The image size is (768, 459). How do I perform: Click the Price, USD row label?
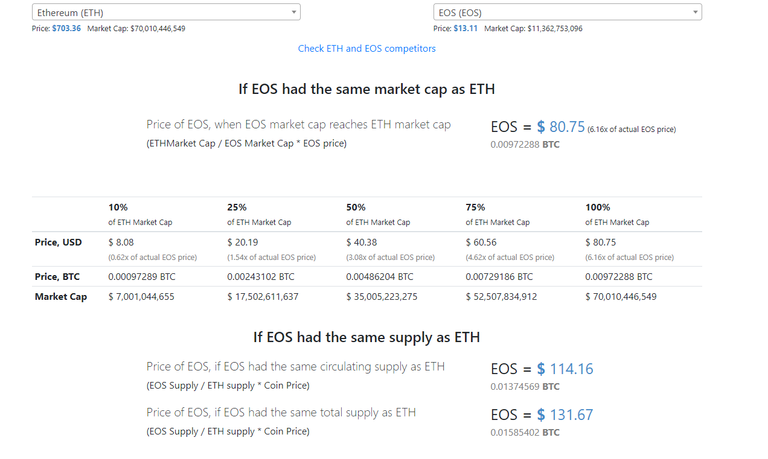click(x=58, y=242)
